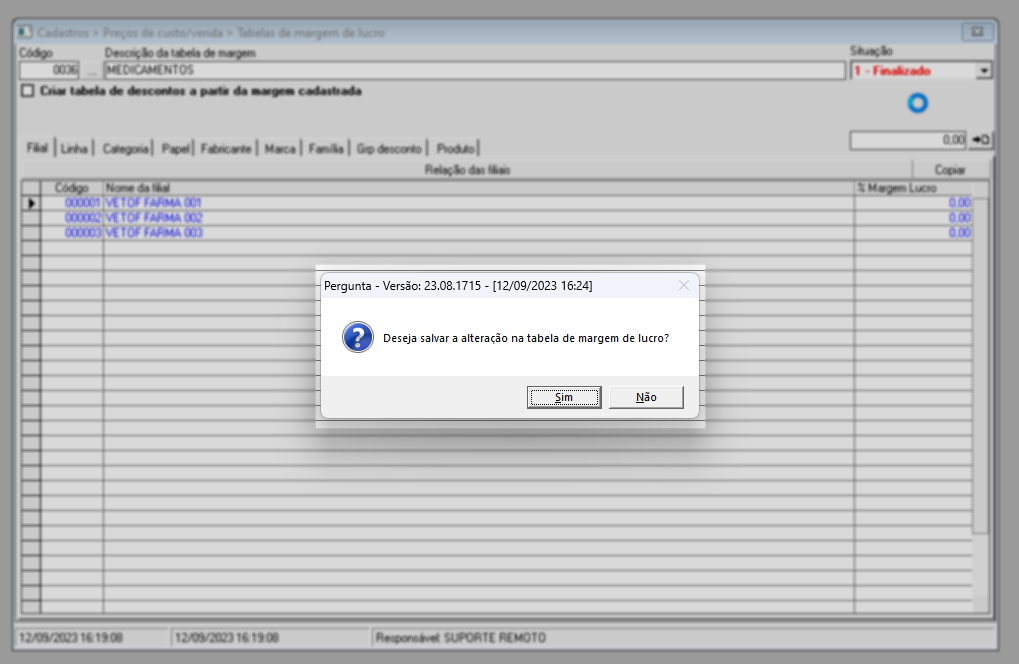1019x664 pixels.
Task: Click the Descrição da tabela de margem field
Action: (474, 70)
